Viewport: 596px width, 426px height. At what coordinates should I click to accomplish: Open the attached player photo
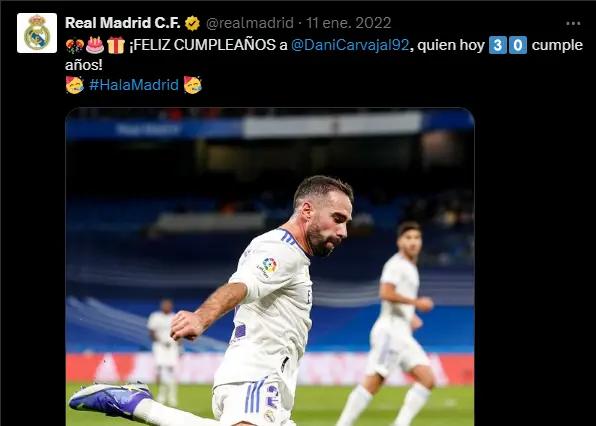point(270,267)
